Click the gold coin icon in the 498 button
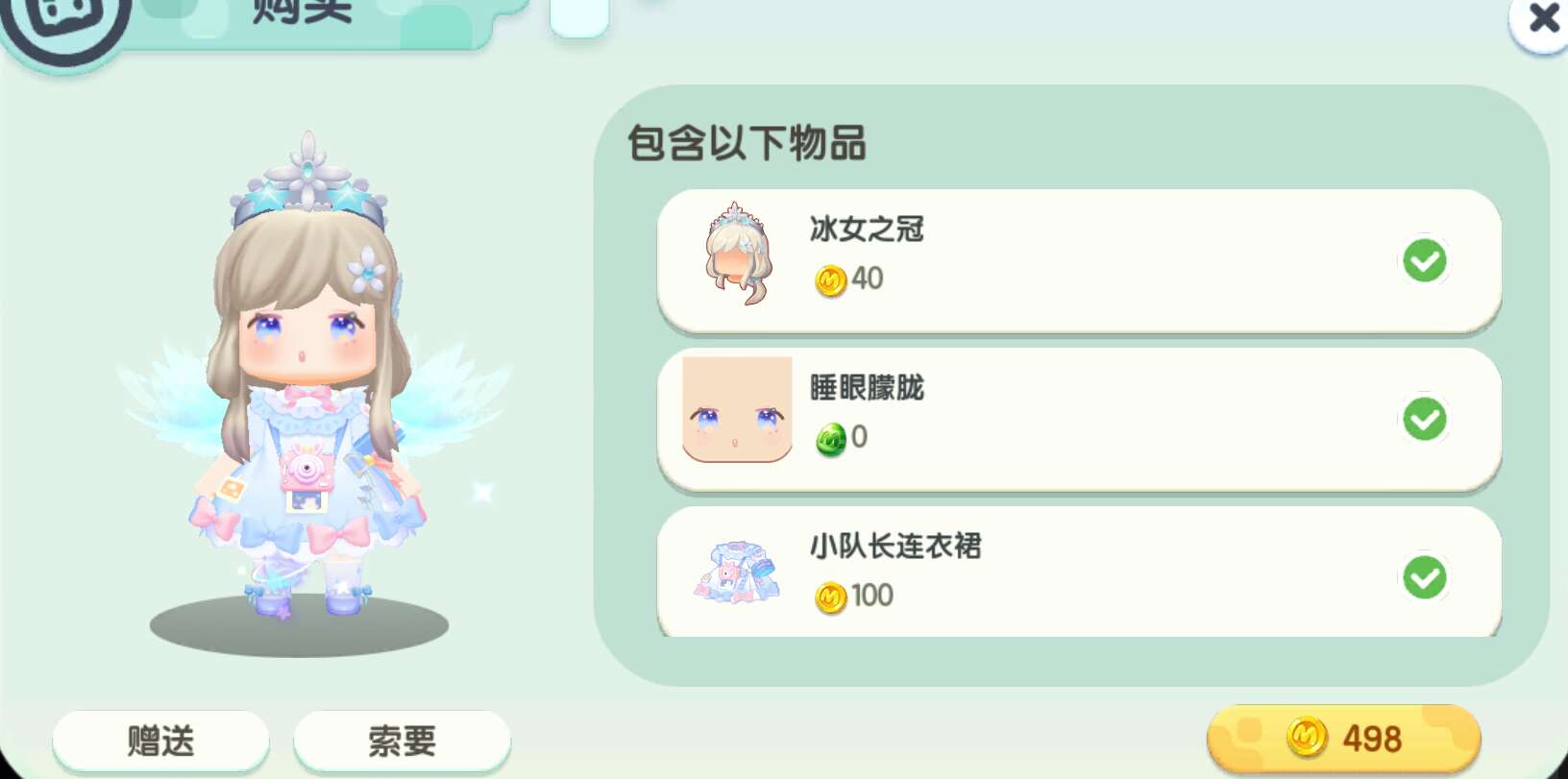Screen dimensions: 1568x779 1307,738
